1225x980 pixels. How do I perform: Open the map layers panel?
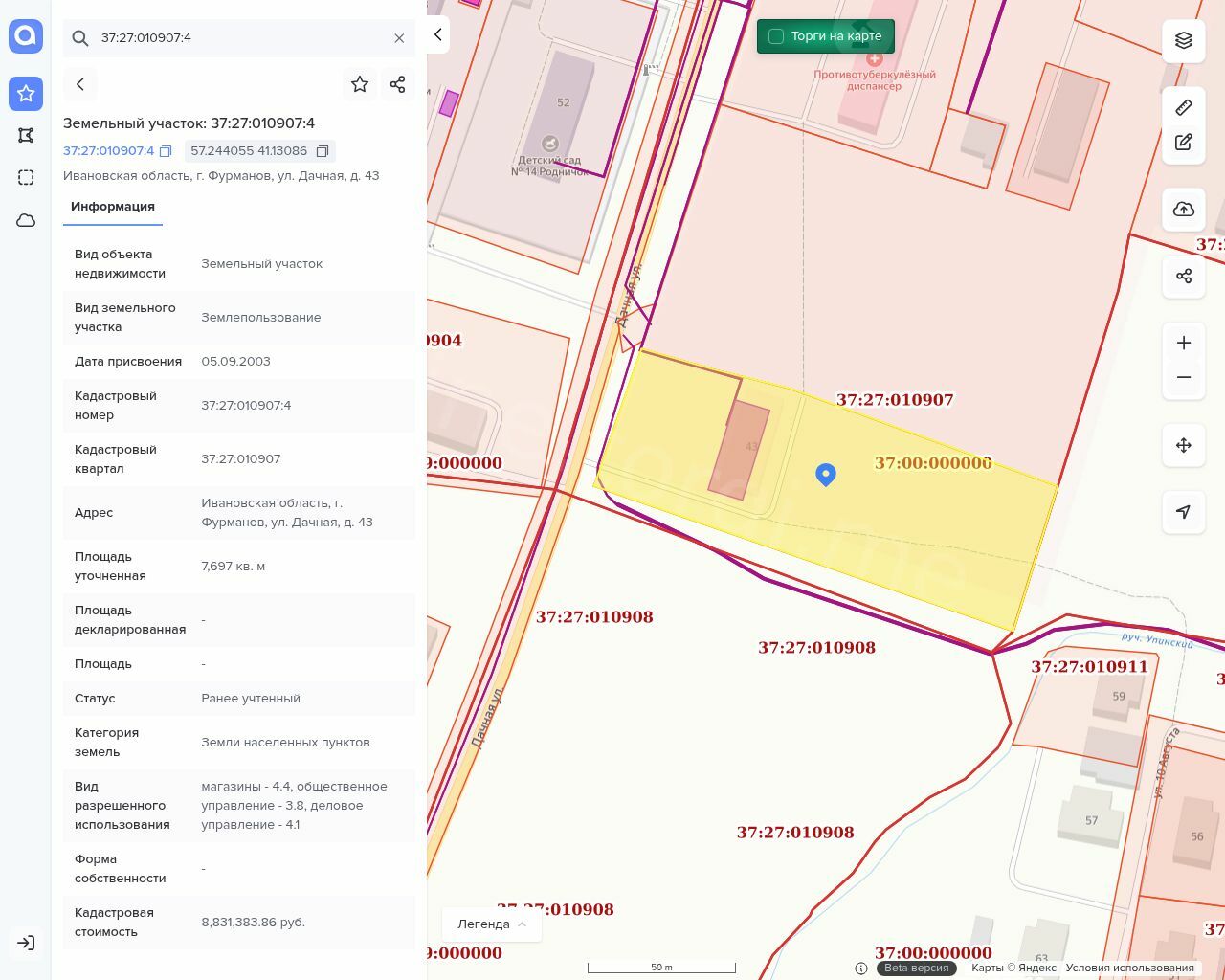pyautogui.click(x=1184, y=40)
